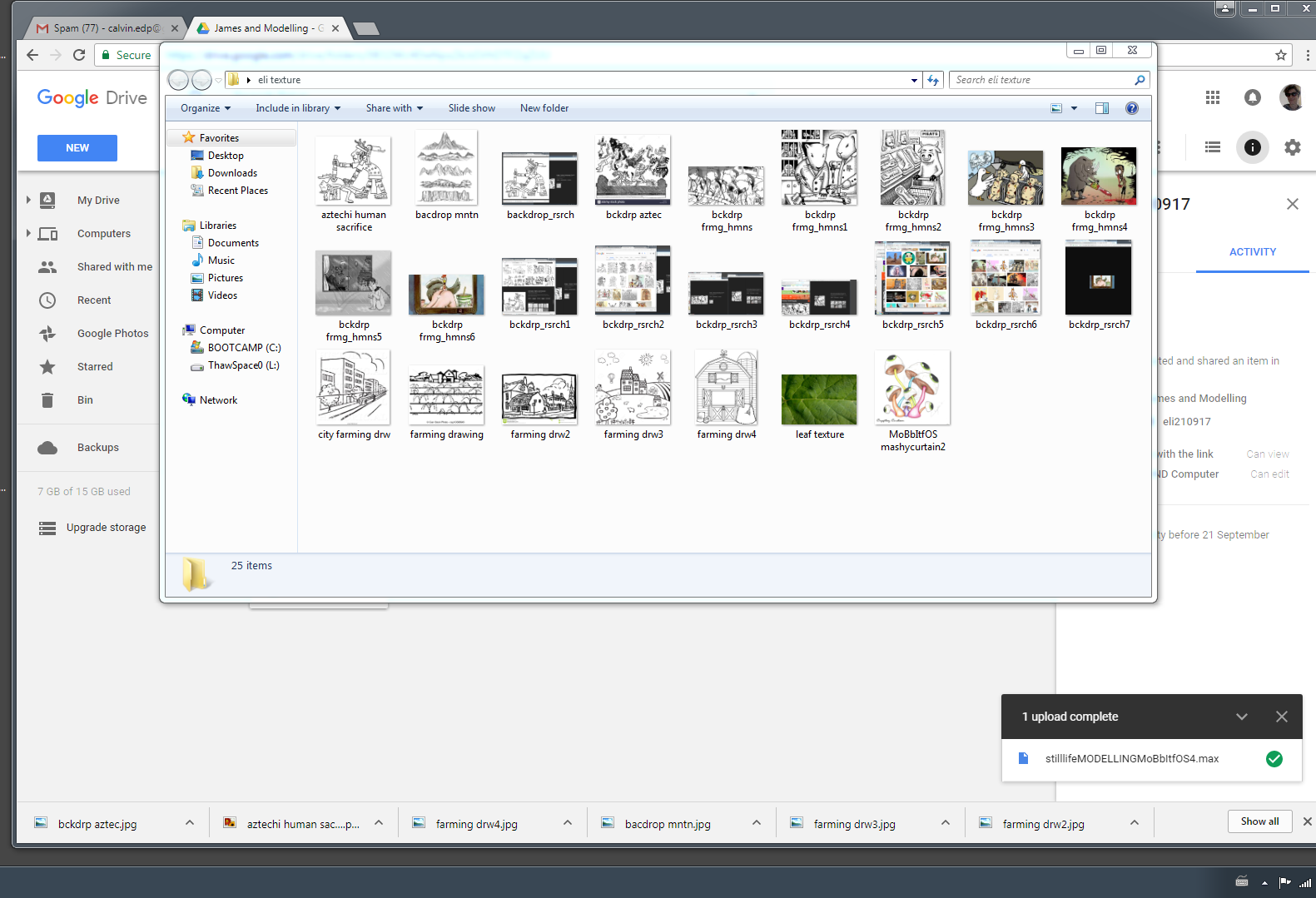Click Show all downloads button

pyautogui.click(x=1259, y=821)
